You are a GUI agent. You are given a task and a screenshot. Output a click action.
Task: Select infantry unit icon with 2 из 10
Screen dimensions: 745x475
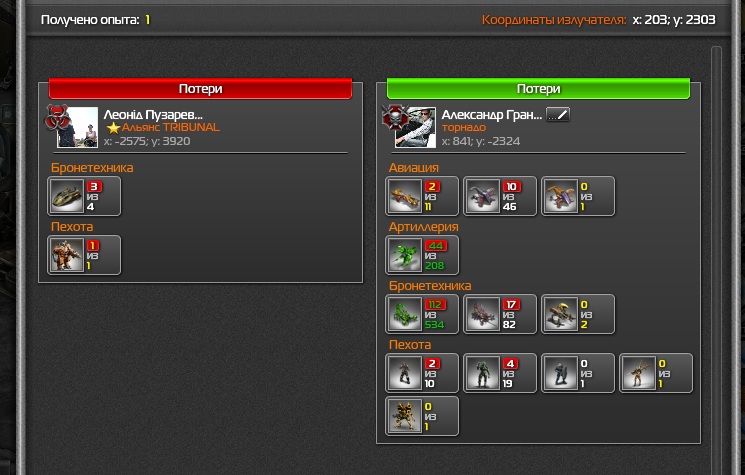[x=404, y=373]
